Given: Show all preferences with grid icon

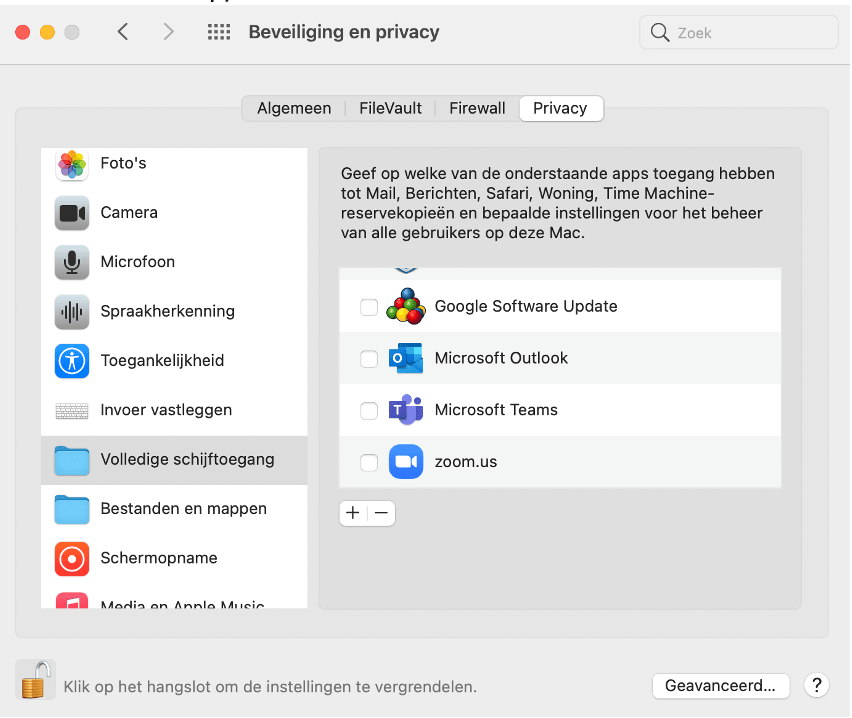Looking at the screenshot, I should (219, 32).
